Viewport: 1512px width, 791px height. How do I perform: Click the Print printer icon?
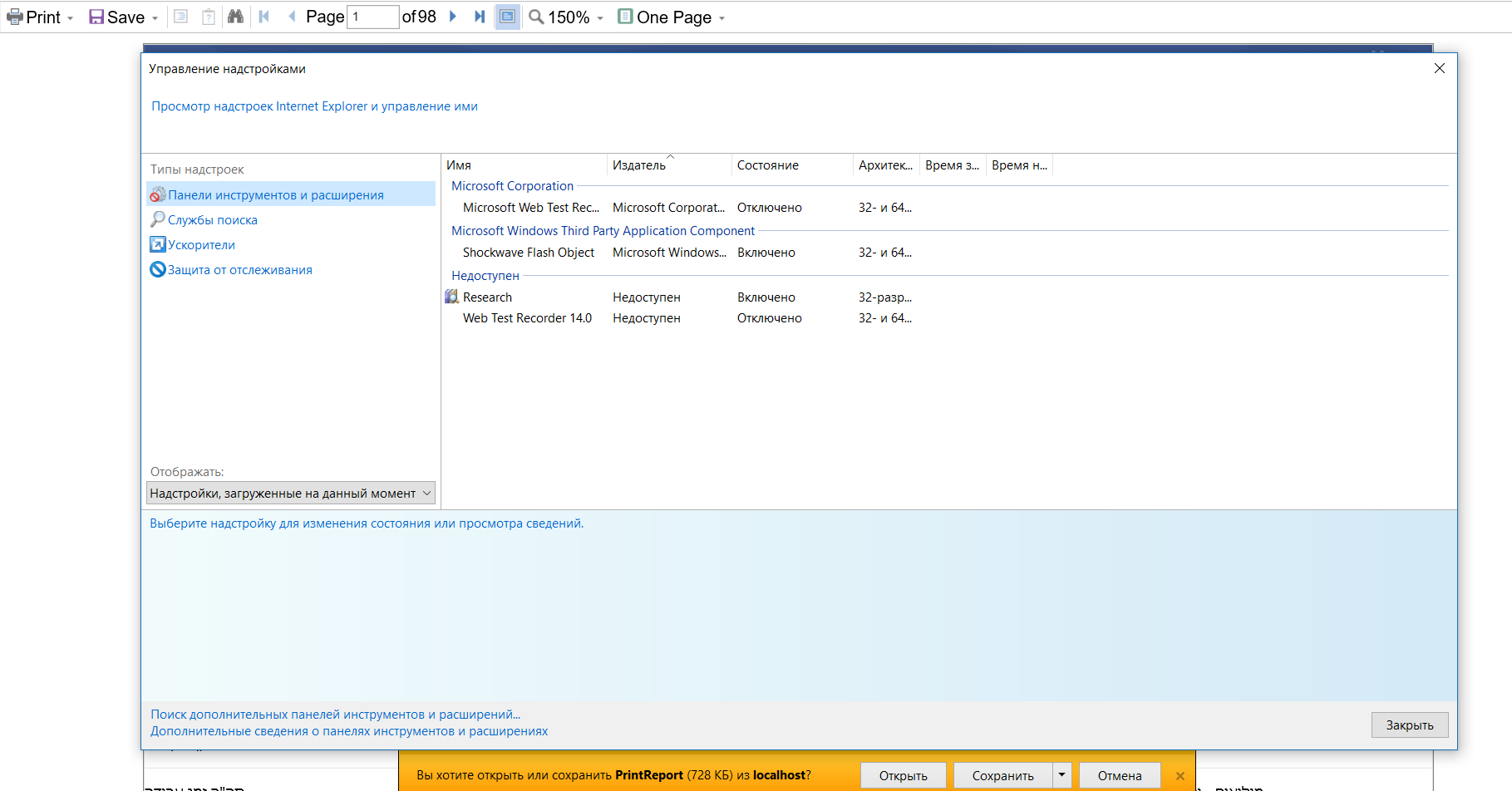pos(14,17)
